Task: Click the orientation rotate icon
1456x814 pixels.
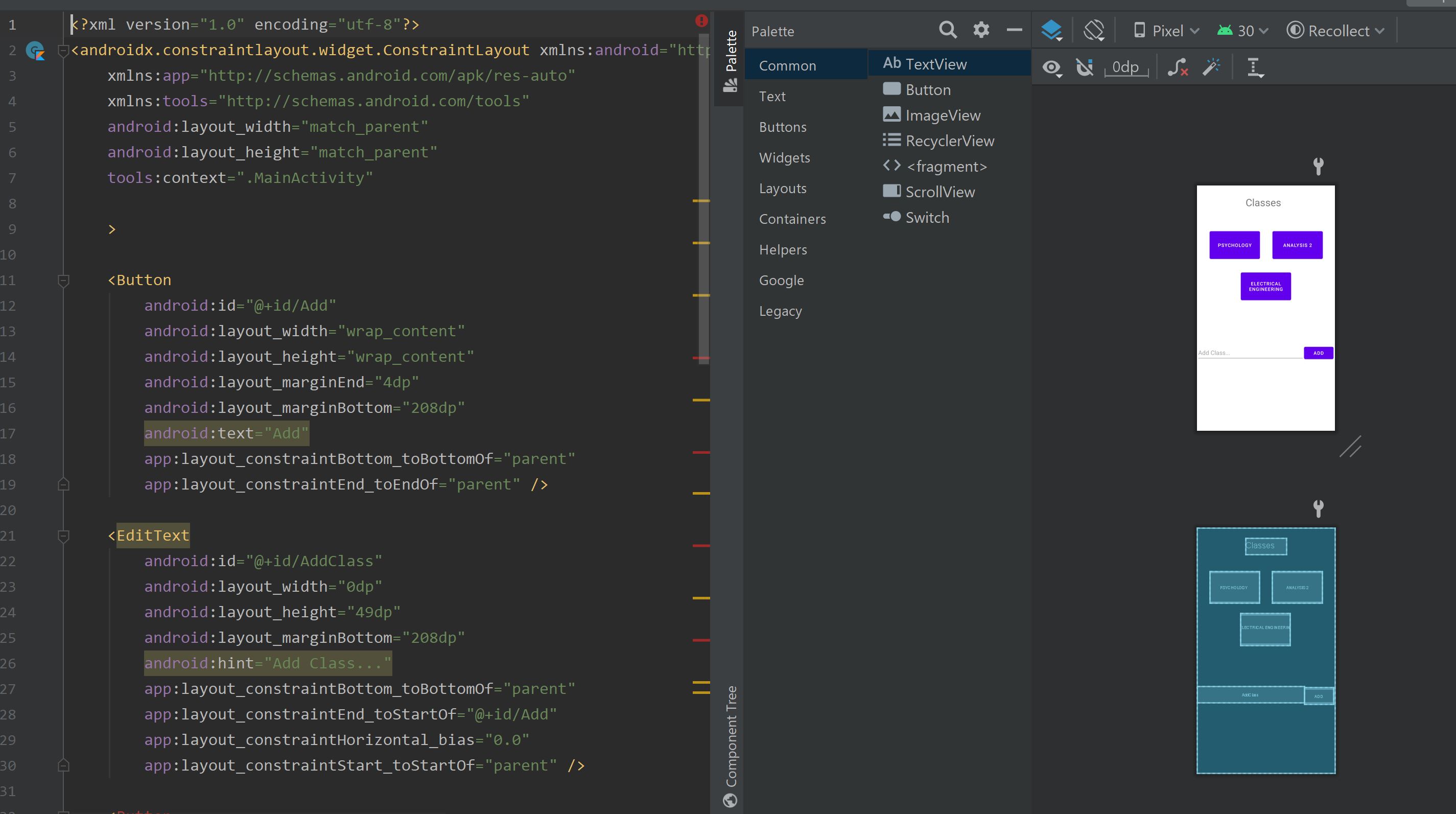Action: [1094, 30]
